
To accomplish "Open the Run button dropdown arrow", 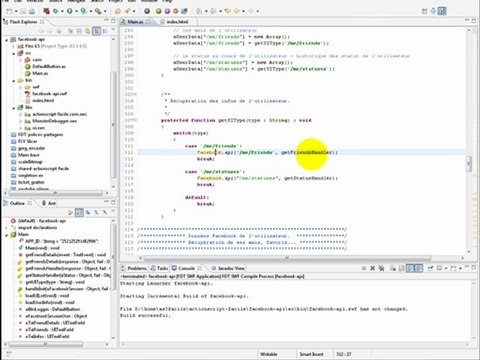I will [x=76, y=12].
